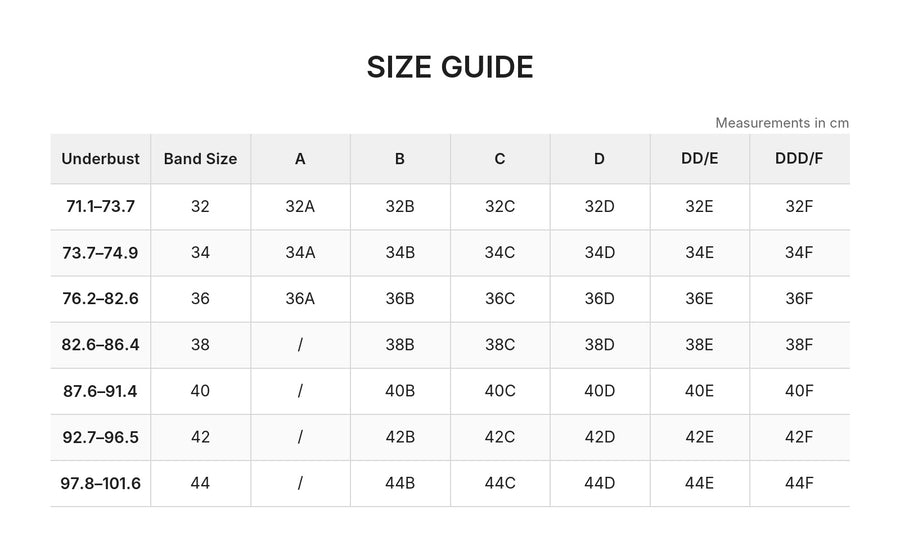Click the DDD/F column header

799,159
